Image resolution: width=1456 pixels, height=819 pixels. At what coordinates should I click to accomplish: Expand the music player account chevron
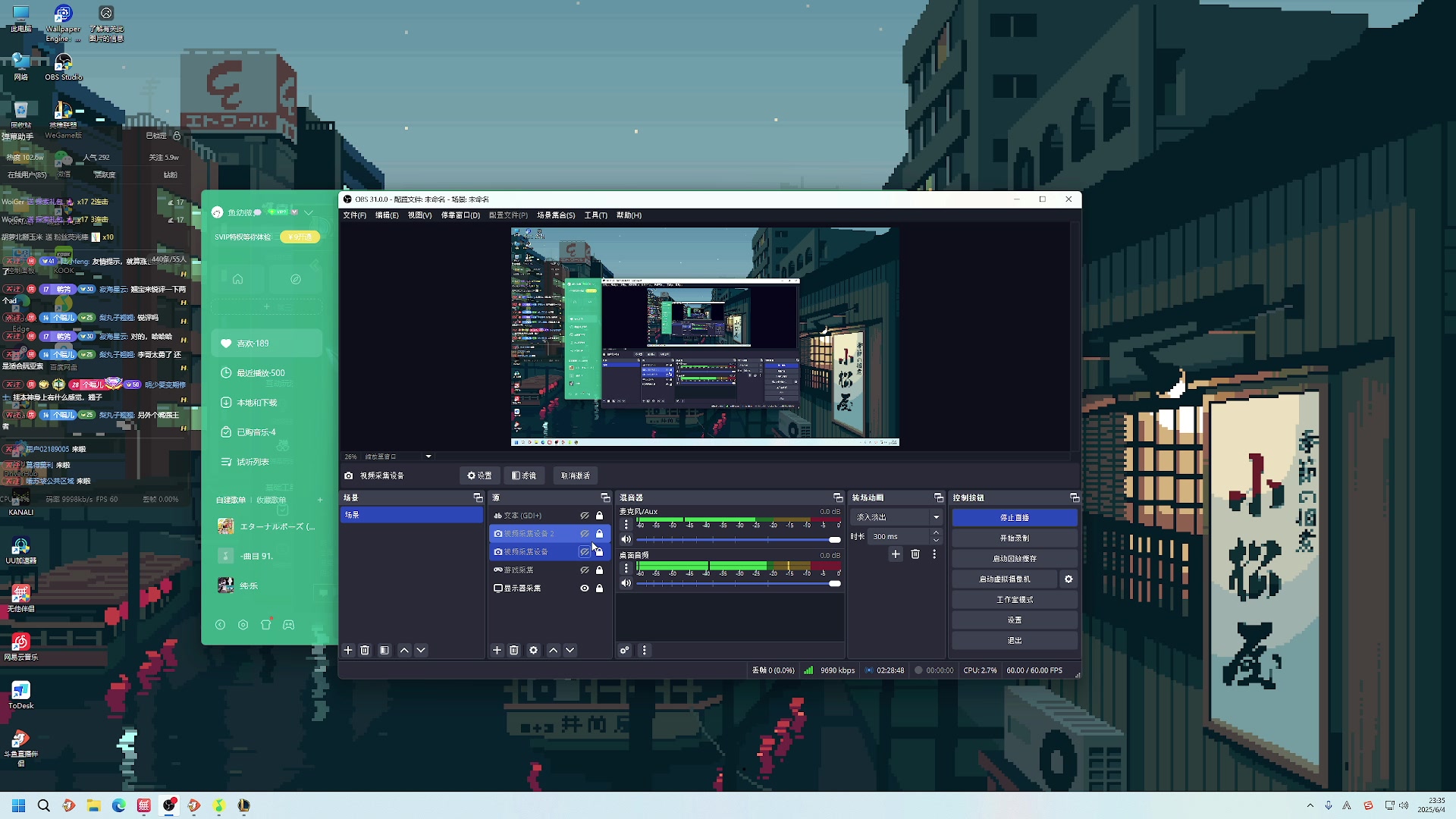pyautogui.click(x=309, y=212)
